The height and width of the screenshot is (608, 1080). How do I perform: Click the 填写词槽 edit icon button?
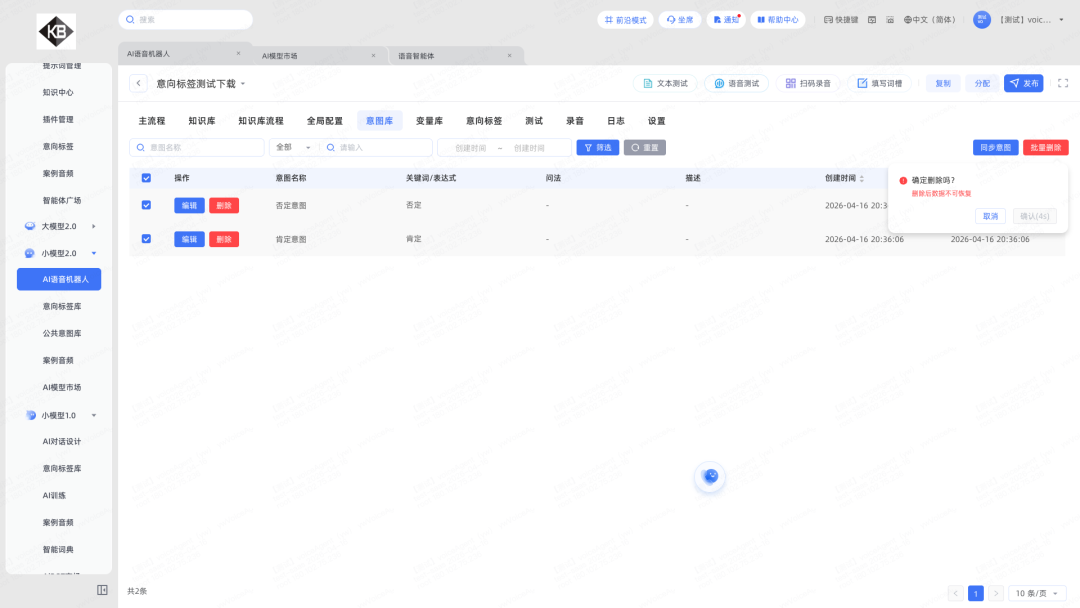click(879, 84)
